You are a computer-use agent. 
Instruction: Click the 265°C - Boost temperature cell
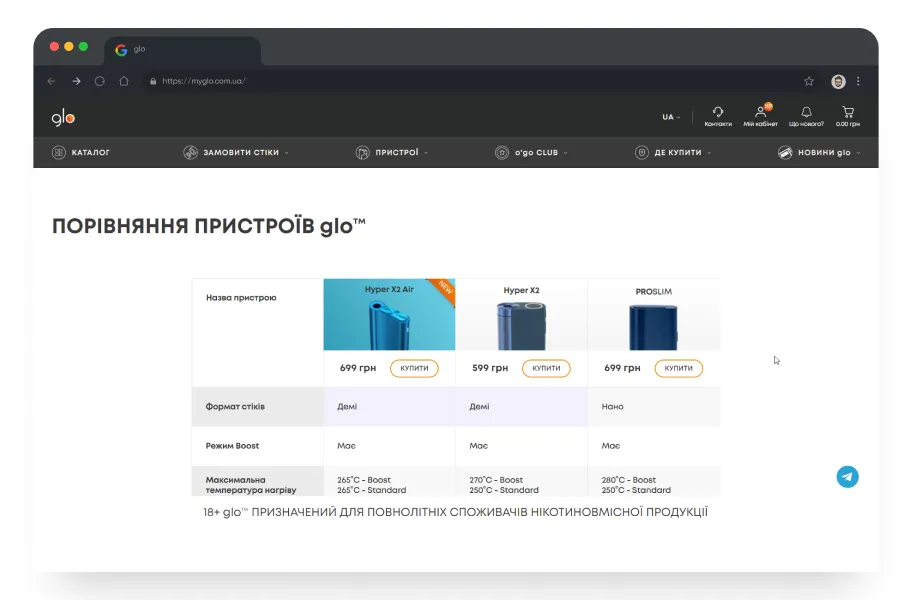(364, 480)
